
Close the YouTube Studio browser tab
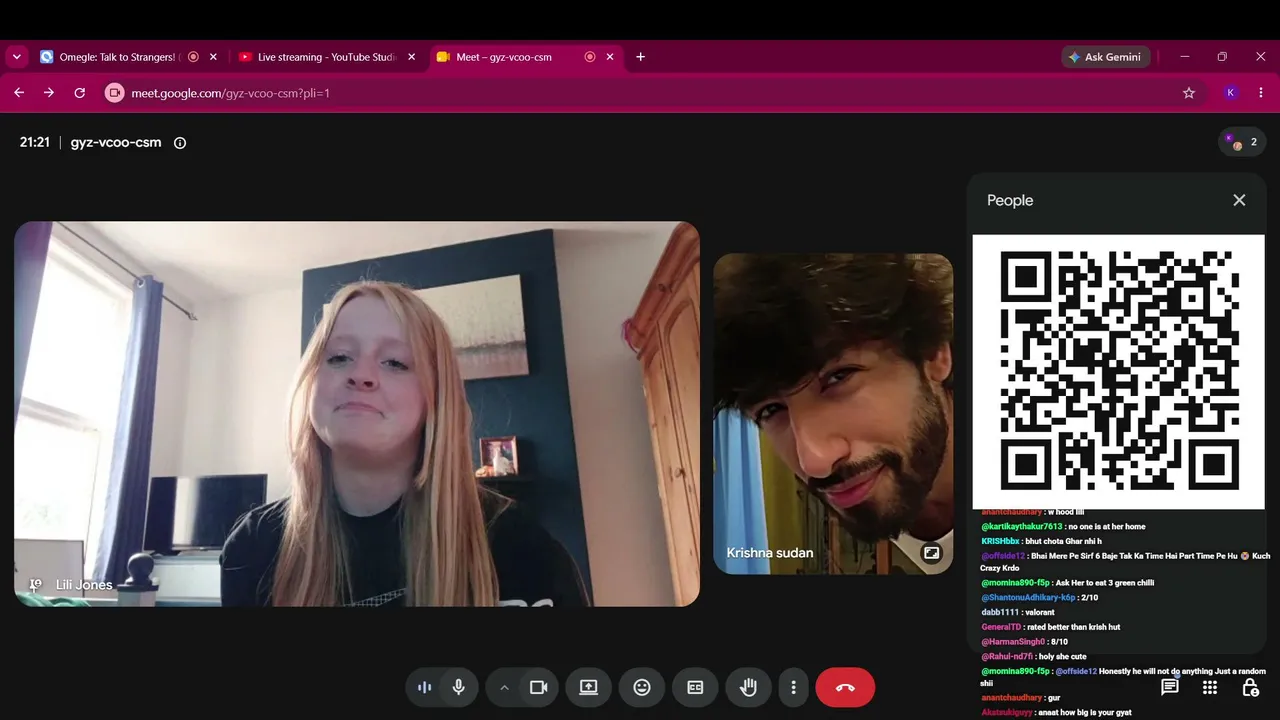411,57
